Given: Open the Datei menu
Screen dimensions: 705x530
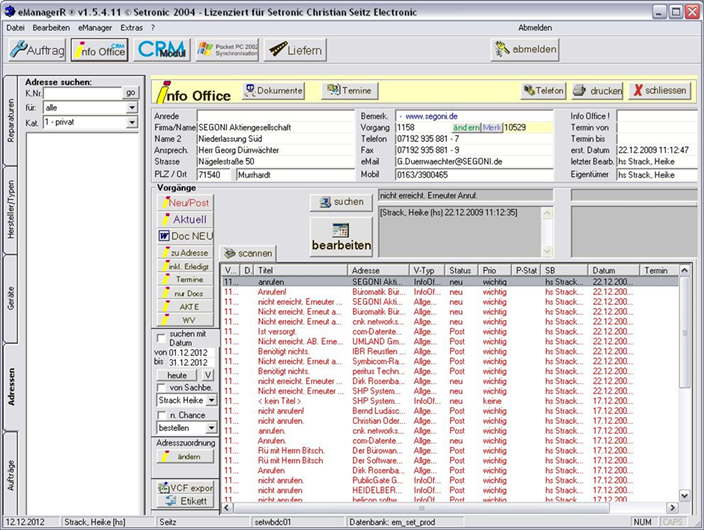Looking at the screenshot, I should pyautogui.click(x=15, y=28).
